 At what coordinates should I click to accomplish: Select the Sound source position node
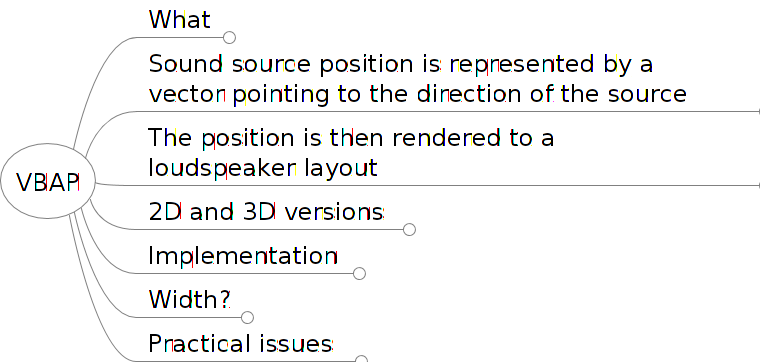pyautogui.click(x=417, y=79)
